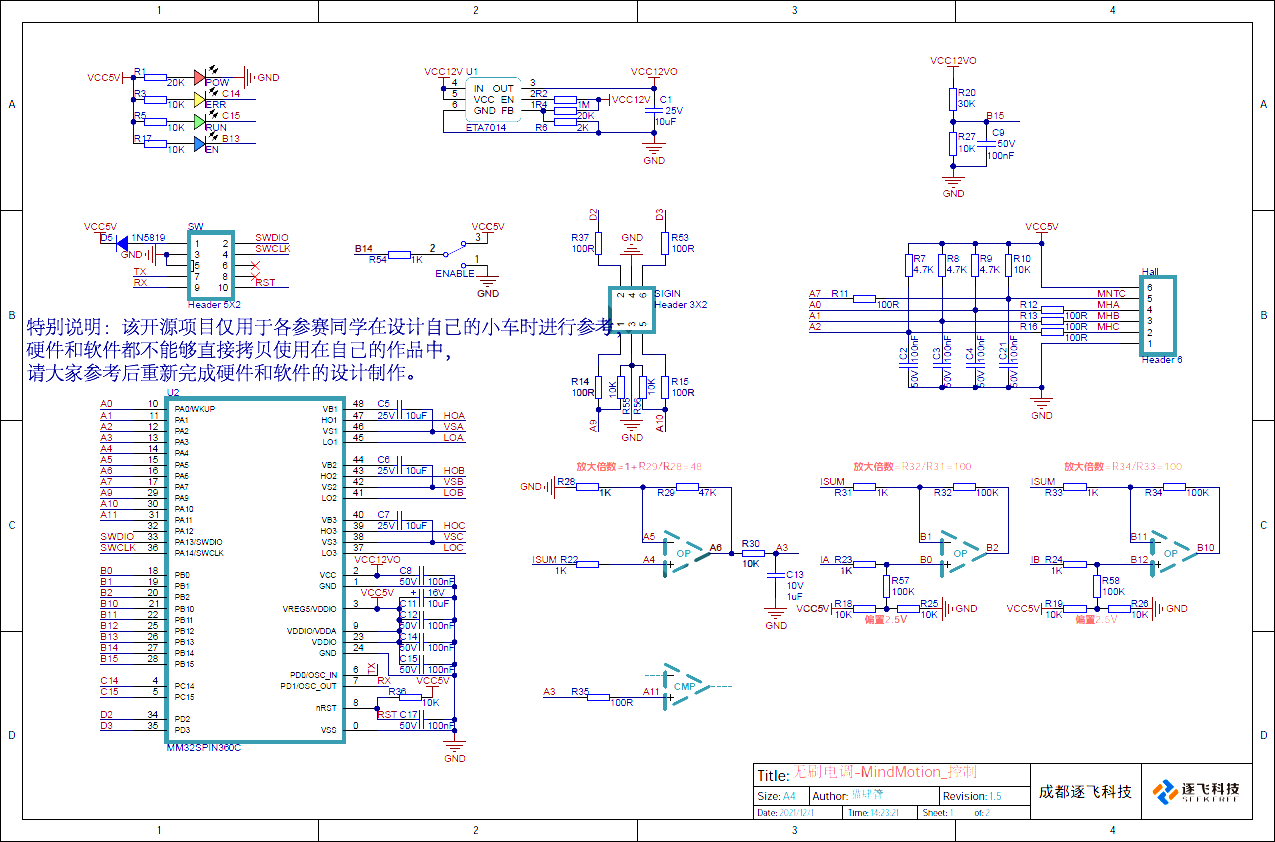Select the D6 1N5819 diode symbol

[121, 242]
